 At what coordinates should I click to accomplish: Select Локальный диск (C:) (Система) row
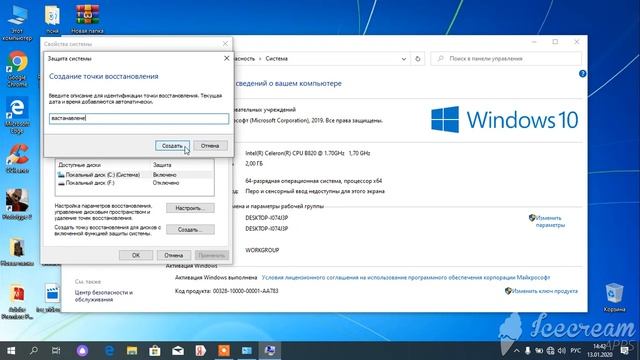[x=135, y=175]
